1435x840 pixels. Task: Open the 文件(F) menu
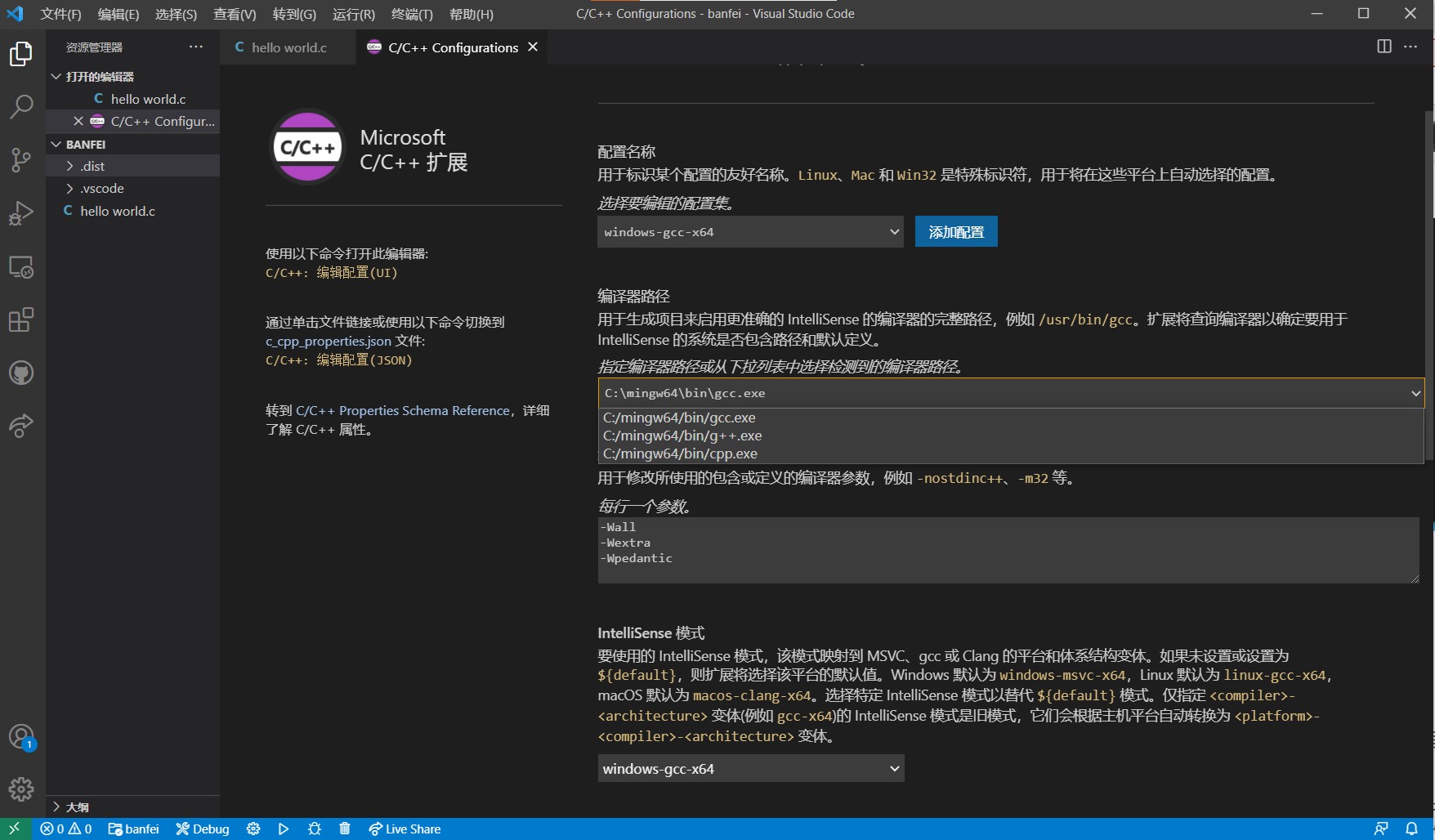pos(60,14)
